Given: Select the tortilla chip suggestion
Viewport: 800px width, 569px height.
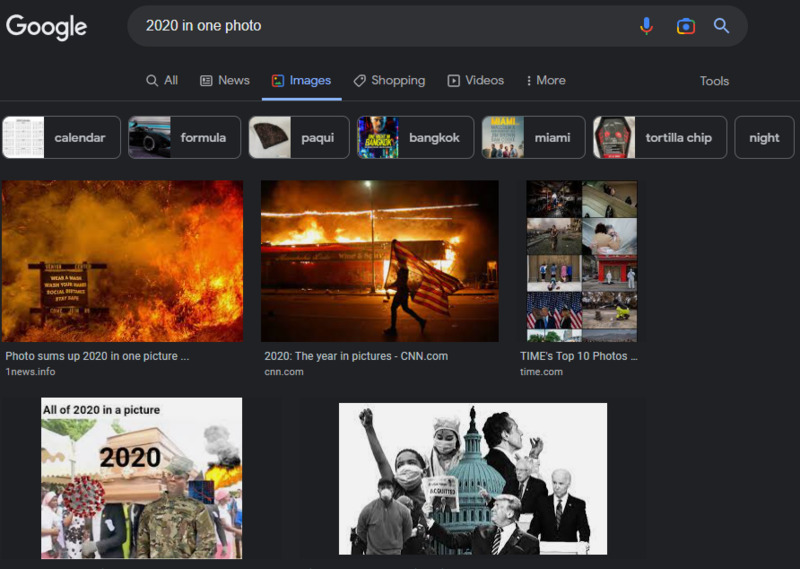Looking at the screenshot, I should click(x=659, y=138).
